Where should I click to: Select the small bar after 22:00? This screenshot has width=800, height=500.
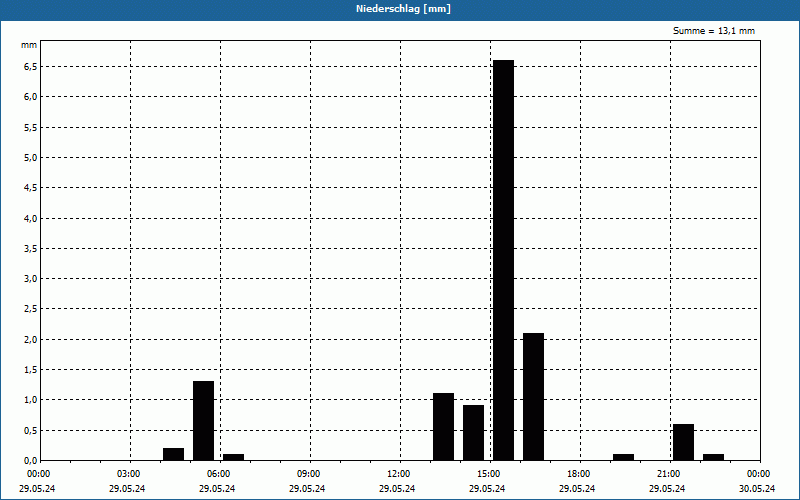point(713,457)
